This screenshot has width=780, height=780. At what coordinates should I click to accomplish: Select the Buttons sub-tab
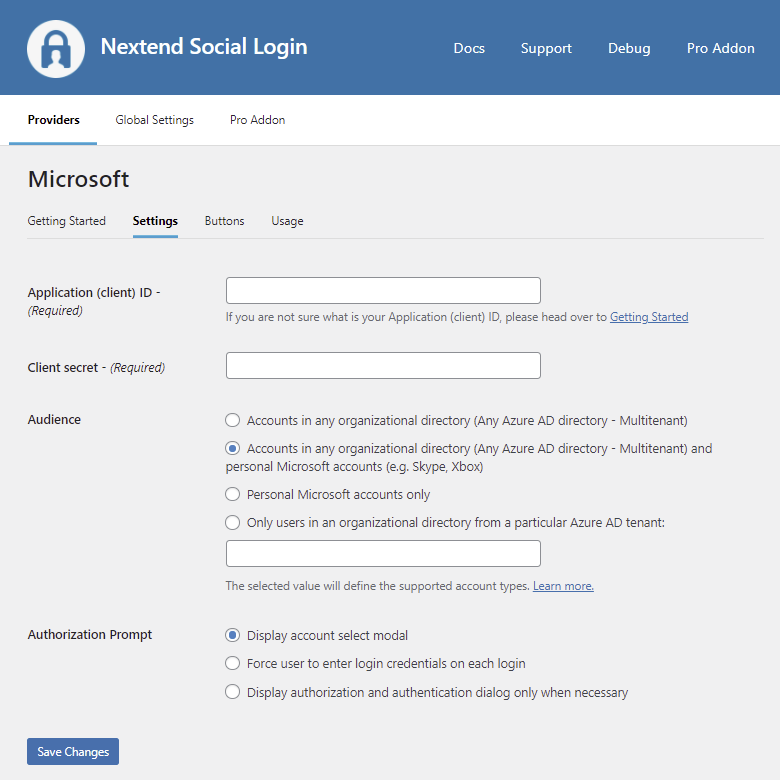pyautogui.click(x=224, y=221)
